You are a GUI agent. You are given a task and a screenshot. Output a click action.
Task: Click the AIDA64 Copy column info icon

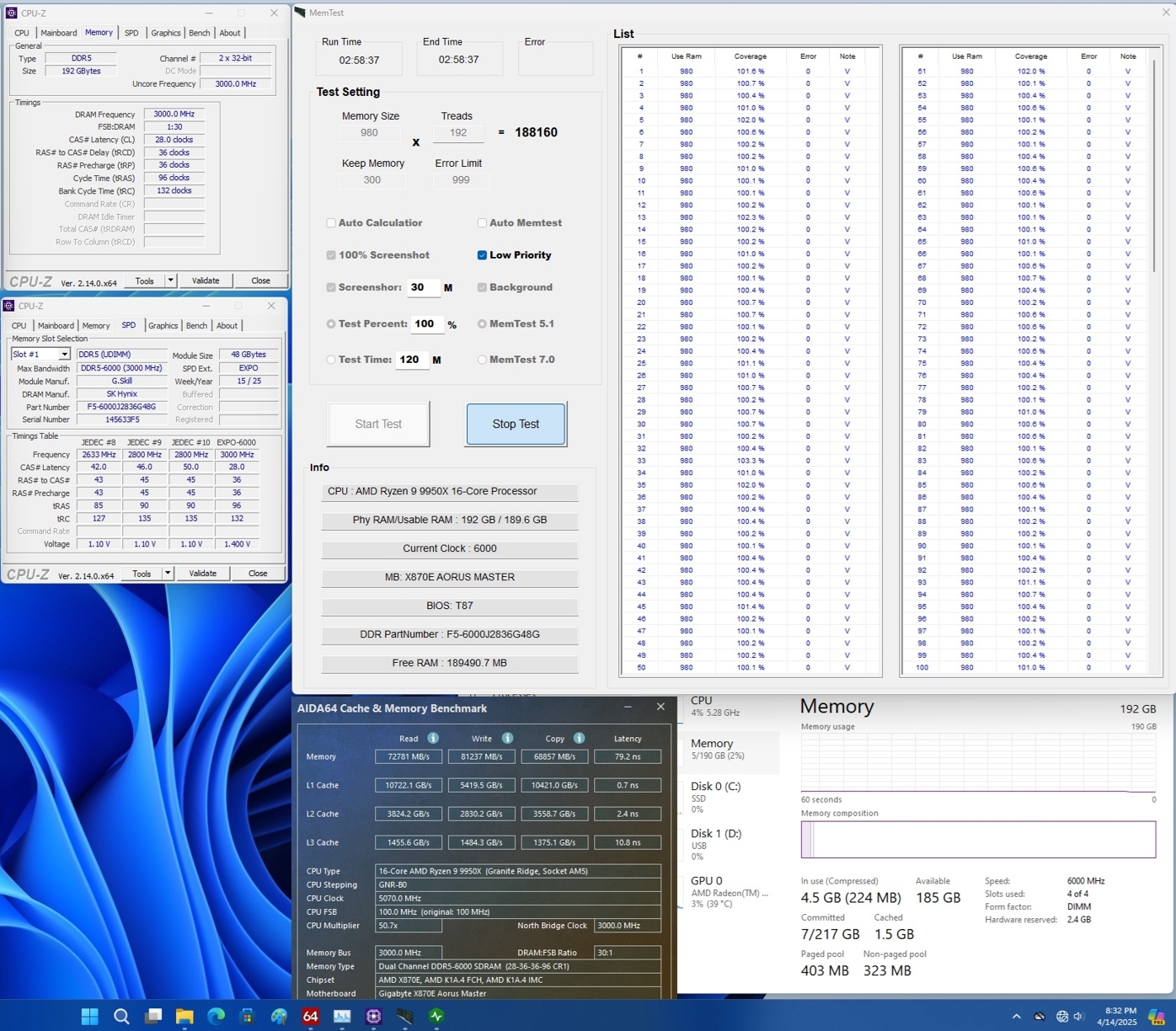coord(579,738)
